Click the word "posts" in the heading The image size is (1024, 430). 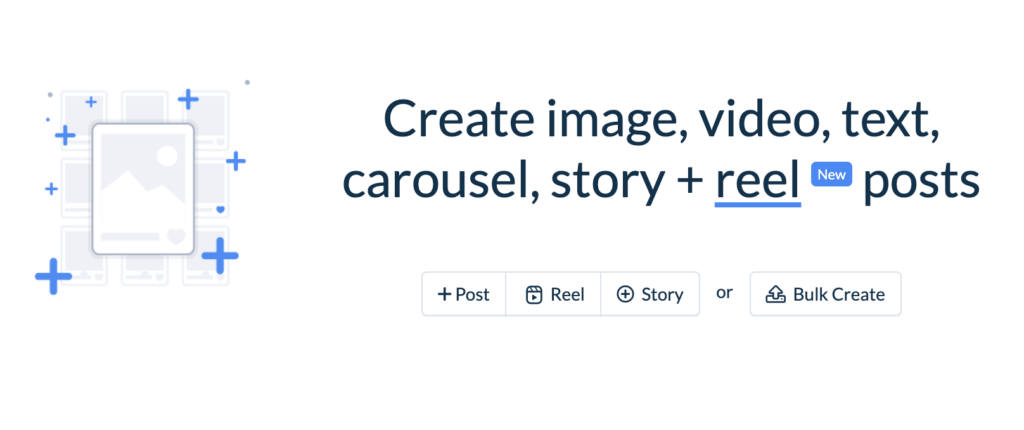click(x=921, y=183)
